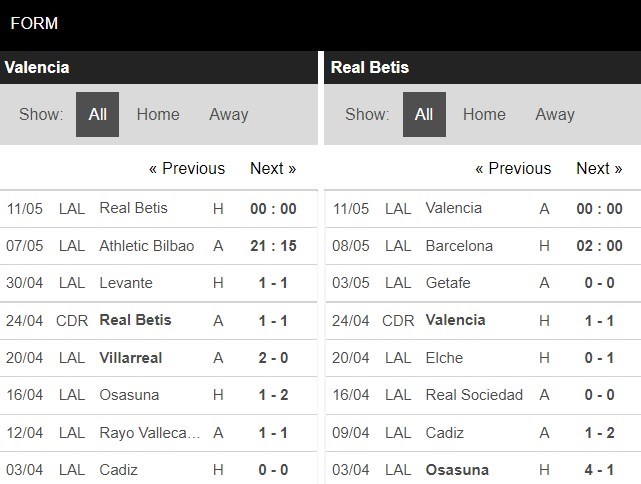641x484 pixels.
Task: Select the All tab in Real Betis panel
Action: click(424, 114)
